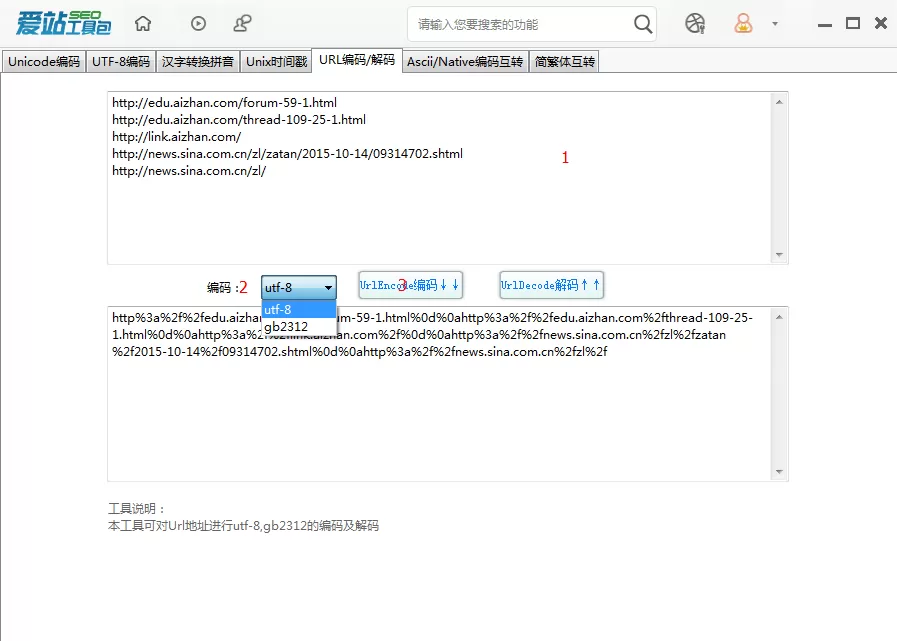
Task: Click the UrlDecode解码 button
Action: coord(551,285)
